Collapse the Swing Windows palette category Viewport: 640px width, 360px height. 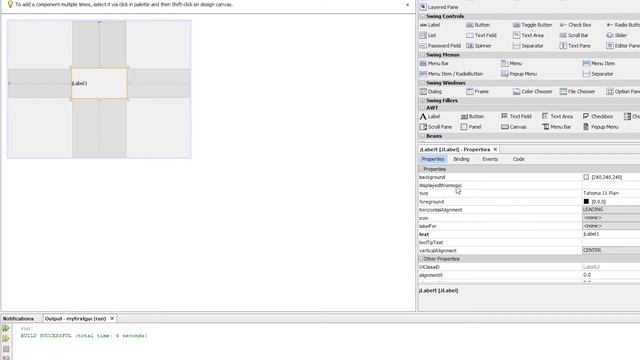coord(422,83)
